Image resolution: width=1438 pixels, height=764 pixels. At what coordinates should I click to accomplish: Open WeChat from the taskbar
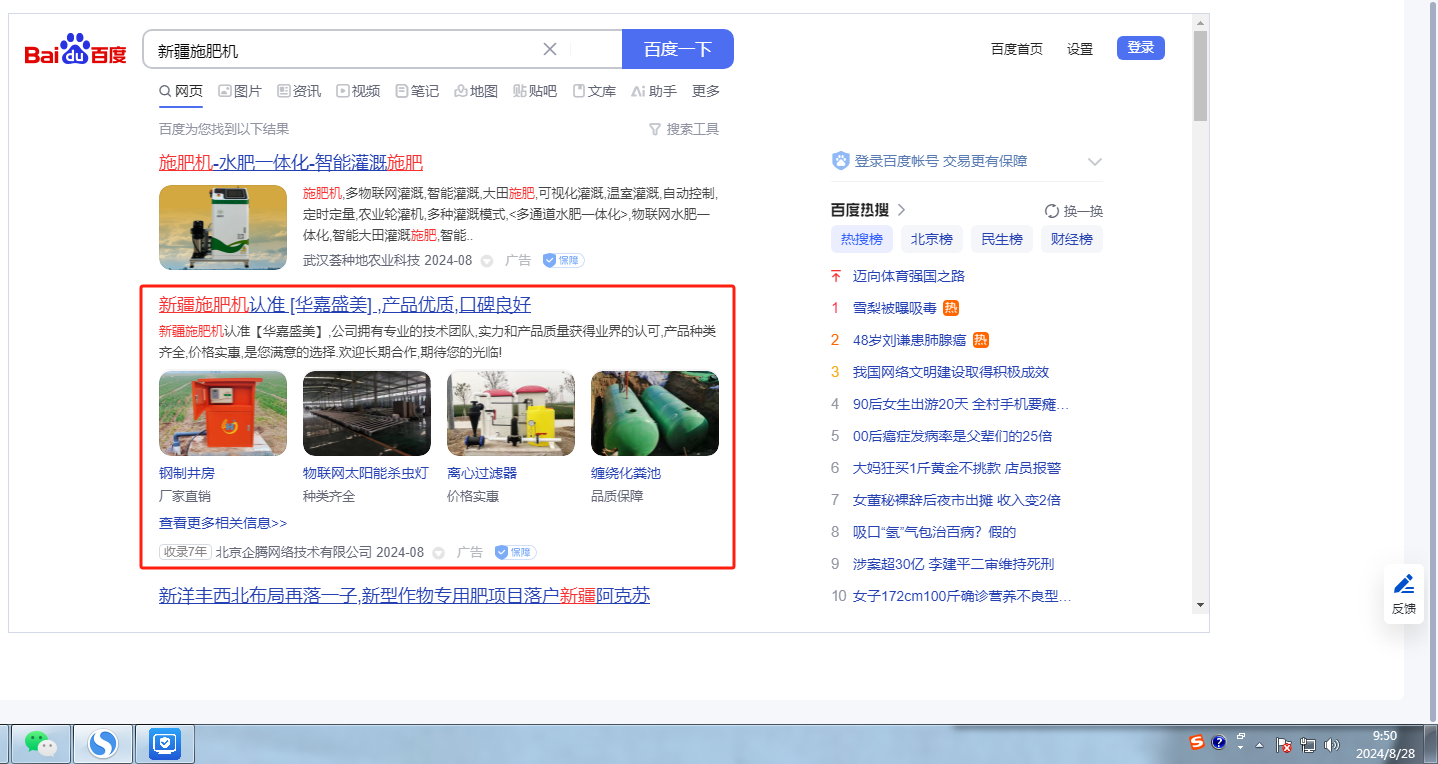40,743
